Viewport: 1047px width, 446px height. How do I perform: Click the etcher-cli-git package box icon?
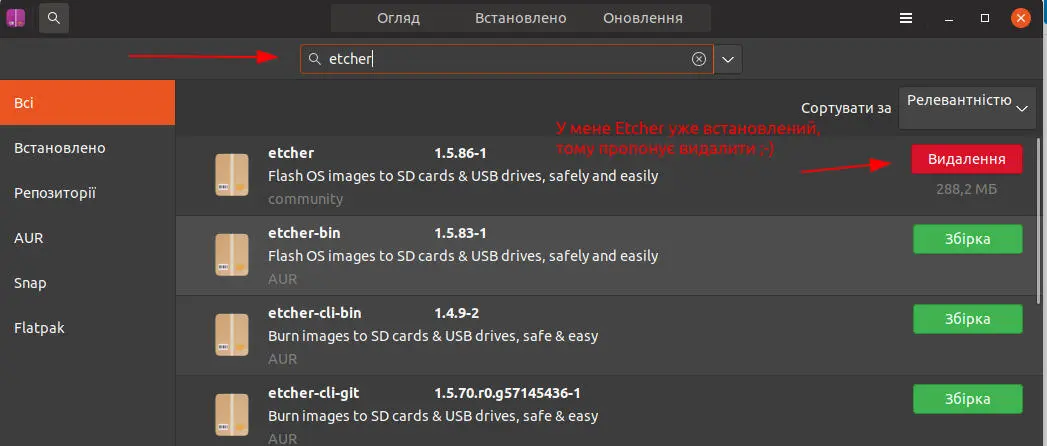232,415
